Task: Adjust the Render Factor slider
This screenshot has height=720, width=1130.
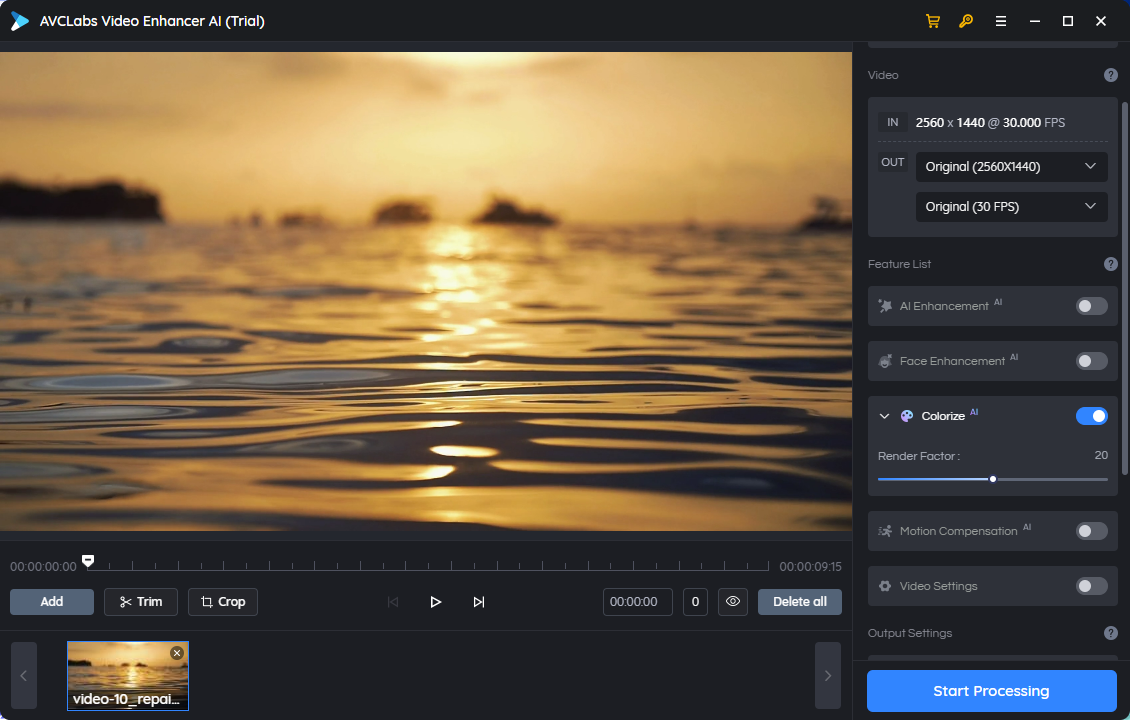Action: click(x=993, y=479)
